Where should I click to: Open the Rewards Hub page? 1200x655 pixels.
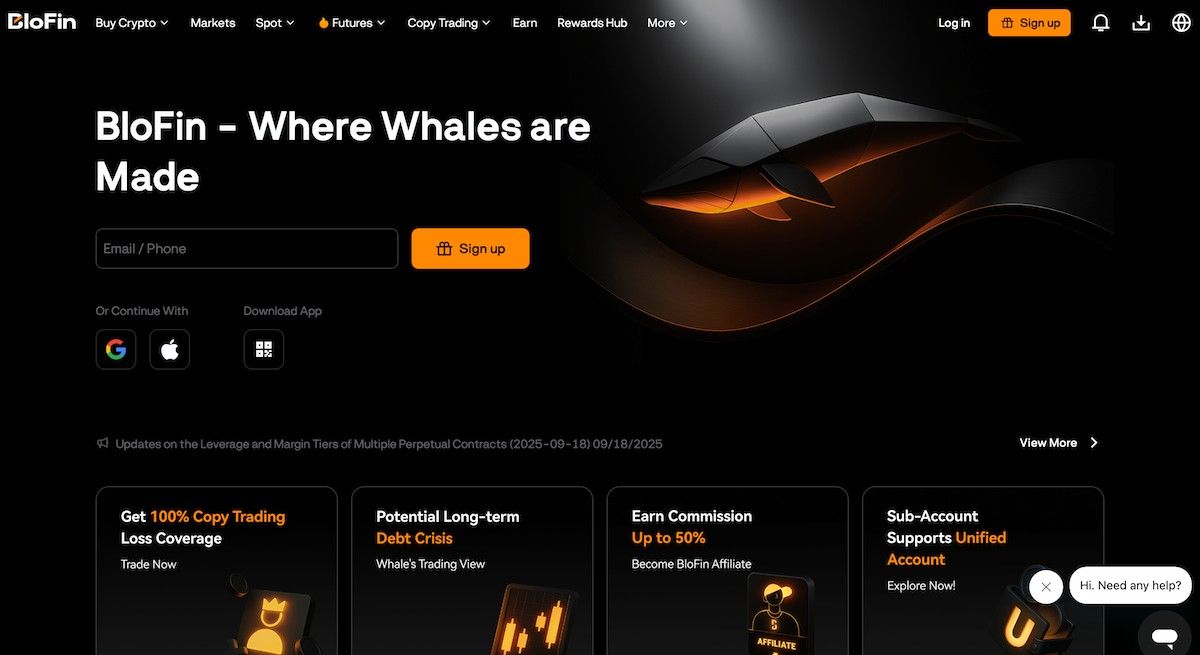592,23
